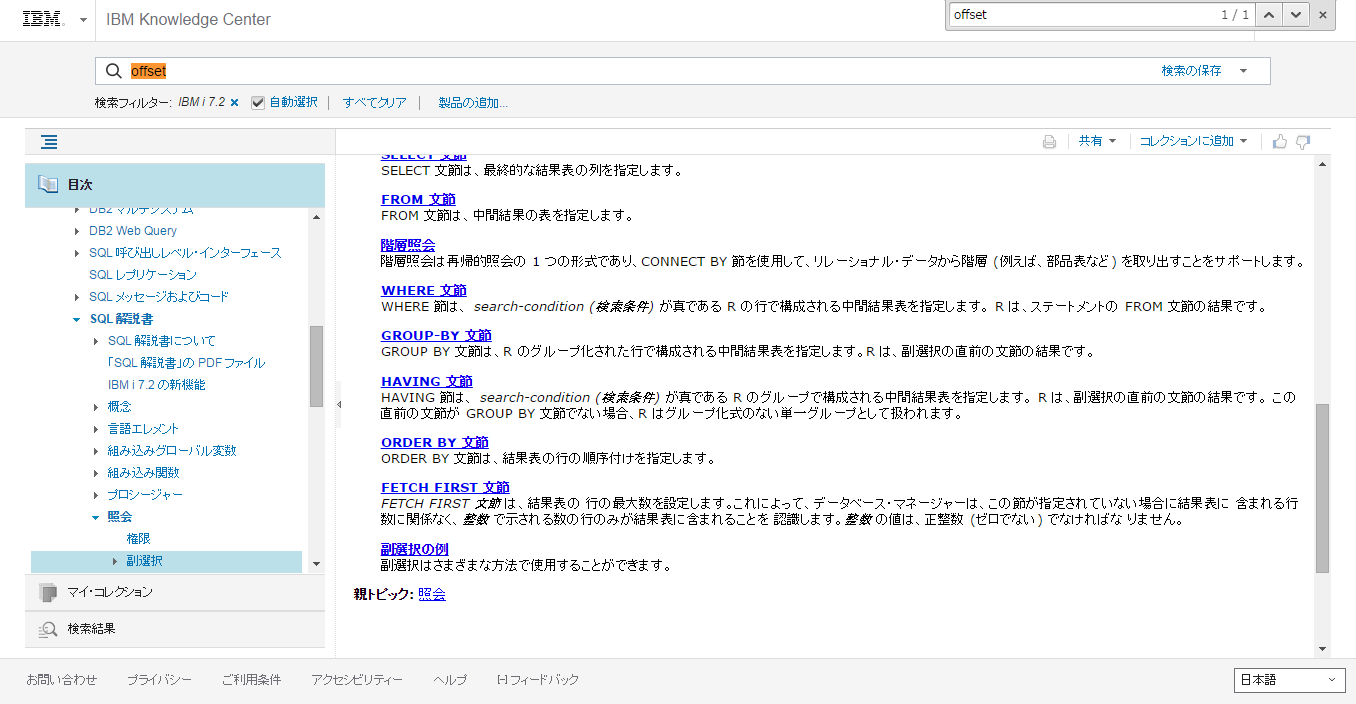Image resolution: width=1356 pixels, height=704 pixels.
Task: Expand the 言語エレメント tree item
Action: pos(96,429)
